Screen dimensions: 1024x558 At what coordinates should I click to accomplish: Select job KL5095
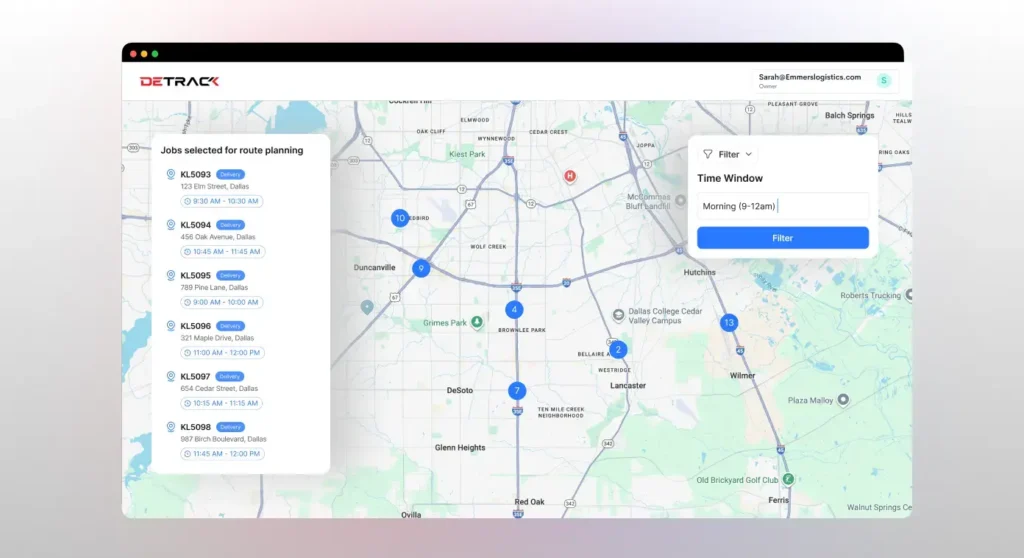(195, 275)
